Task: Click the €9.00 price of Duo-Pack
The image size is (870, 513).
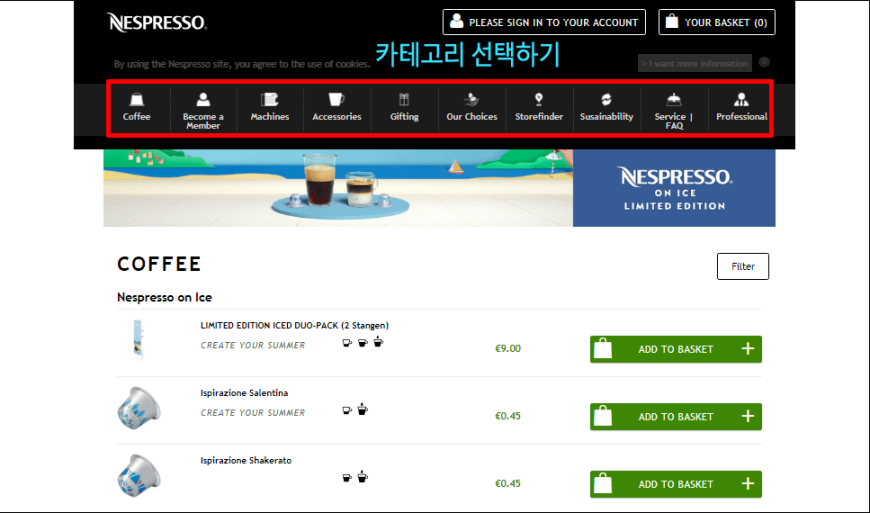Action: [508, 348]
